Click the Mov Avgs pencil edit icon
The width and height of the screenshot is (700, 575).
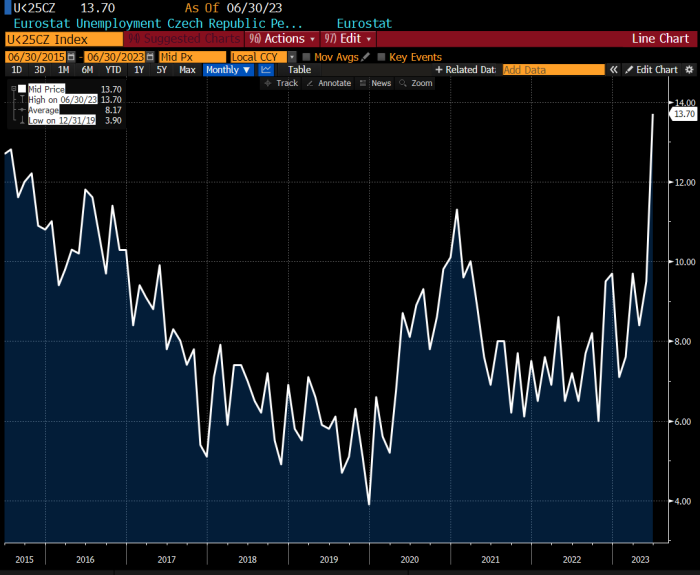[366, 57]
